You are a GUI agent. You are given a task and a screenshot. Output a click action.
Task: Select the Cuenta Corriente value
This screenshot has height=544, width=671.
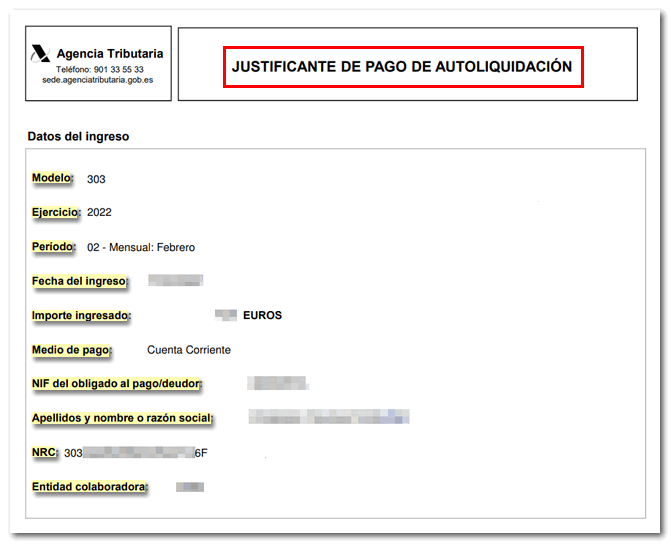click(x=189, y=350)
